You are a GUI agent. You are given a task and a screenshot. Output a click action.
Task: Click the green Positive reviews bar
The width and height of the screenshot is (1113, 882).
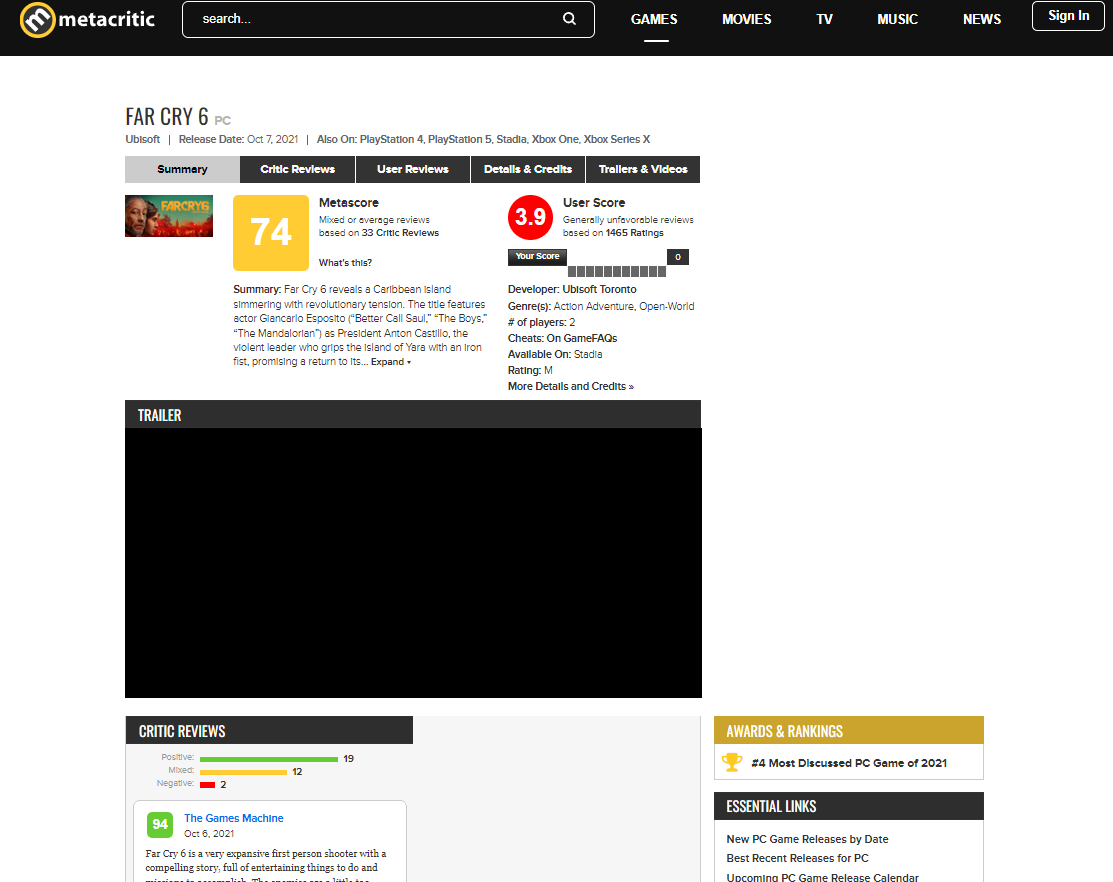[x=269, y=759]
